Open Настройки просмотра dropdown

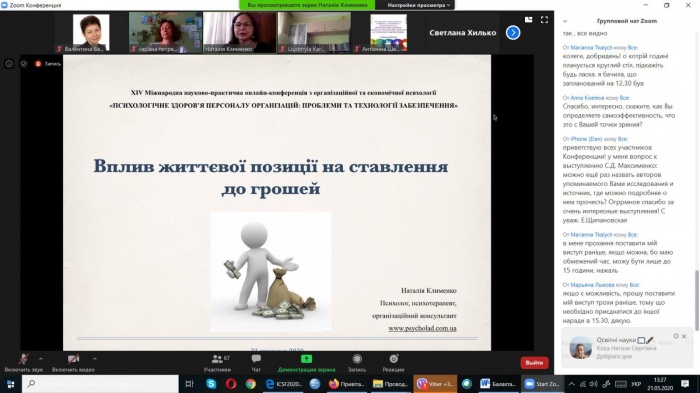419,5
